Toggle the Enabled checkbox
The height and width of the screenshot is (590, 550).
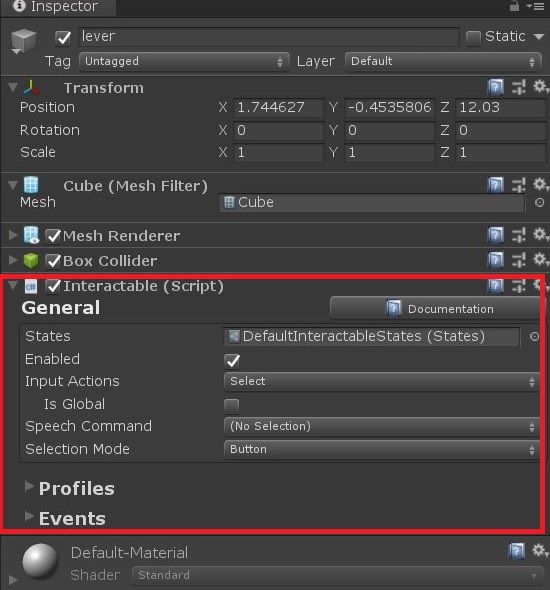tap(232, 361)
